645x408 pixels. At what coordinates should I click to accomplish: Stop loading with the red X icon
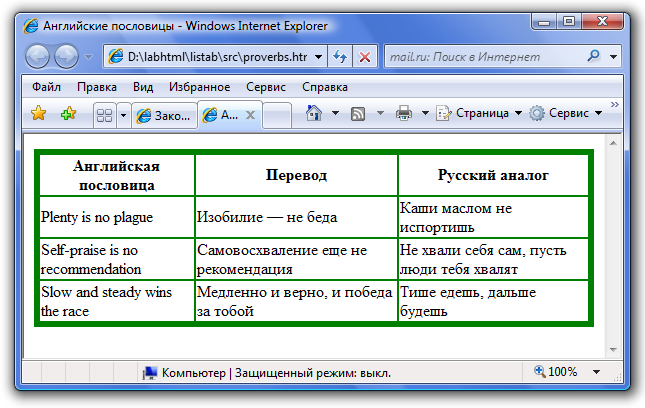(x=365, y=56)
